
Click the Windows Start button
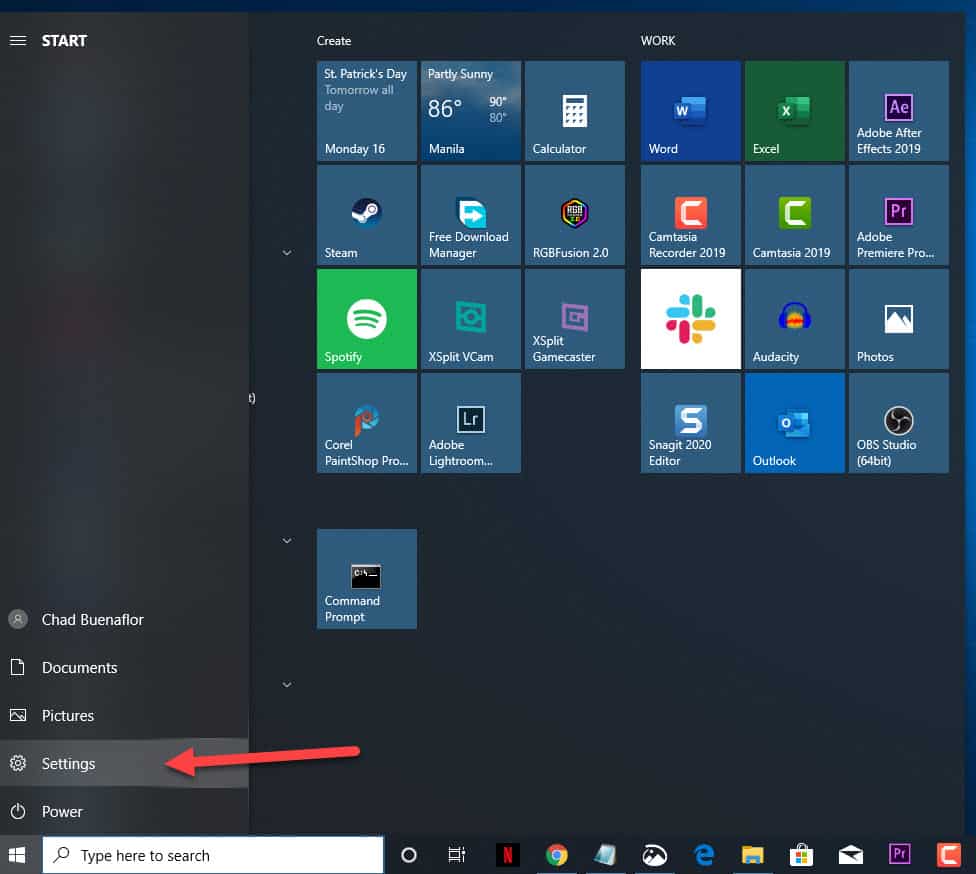(x=17, y=855)
